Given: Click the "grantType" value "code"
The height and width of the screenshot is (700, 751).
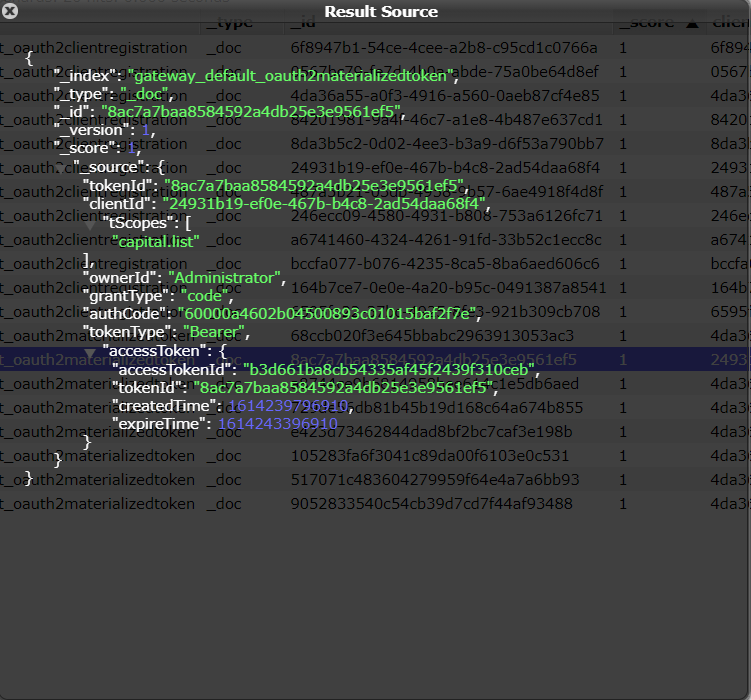Looking at the screenshot, I should (206, 296).
